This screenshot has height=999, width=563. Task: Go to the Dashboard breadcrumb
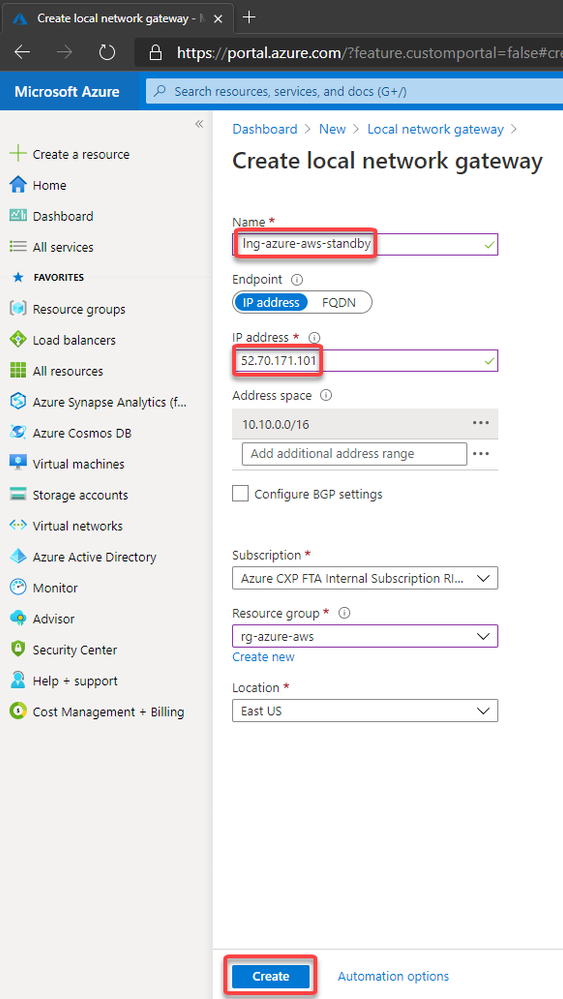265,129
